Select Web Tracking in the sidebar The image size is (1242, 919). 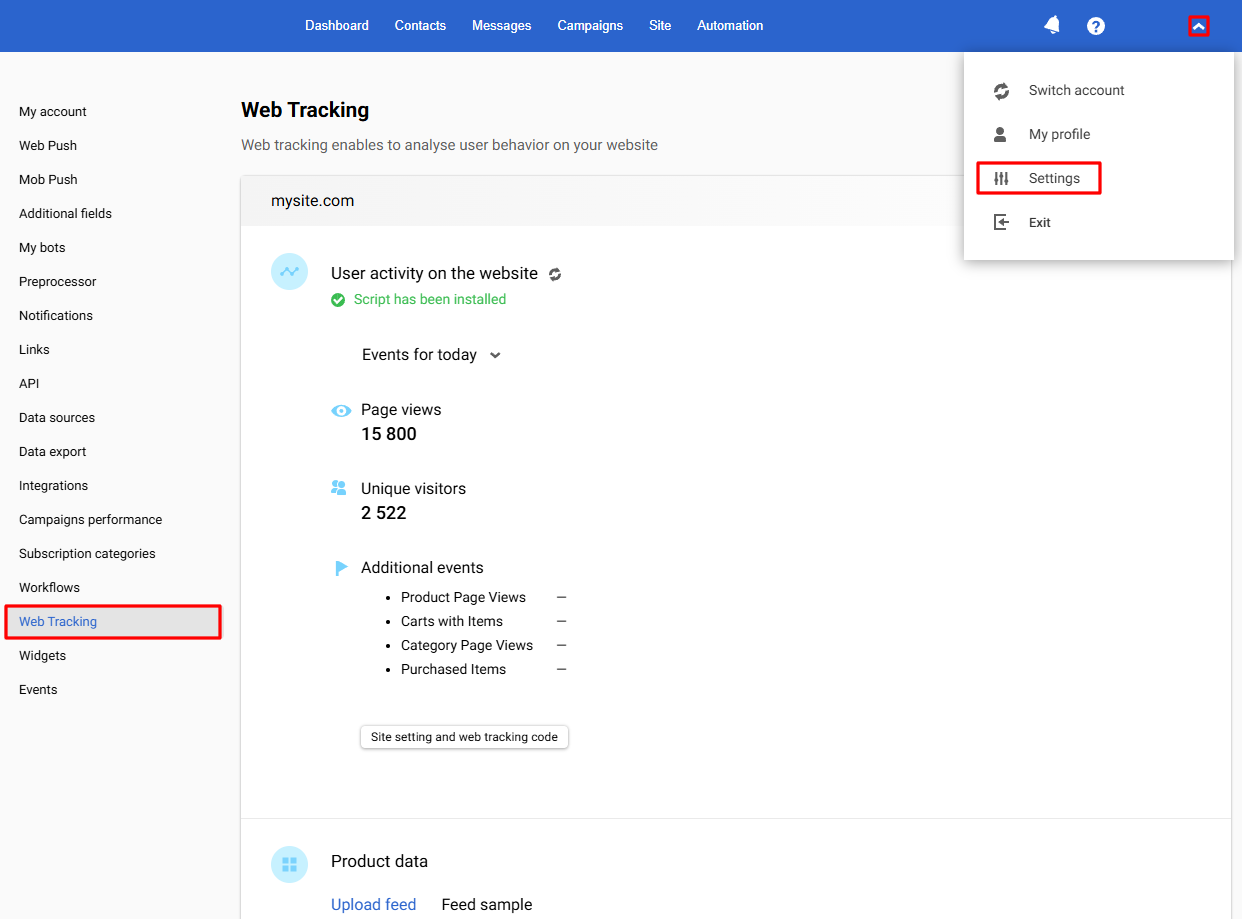(113, 622)
